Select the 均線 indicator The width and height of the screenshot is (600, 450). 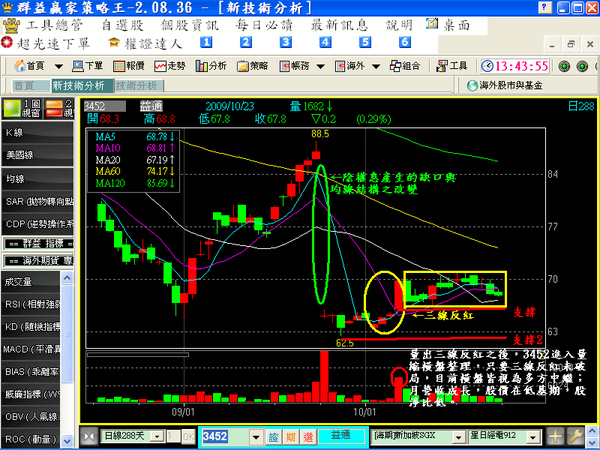(x=38, y=179)
